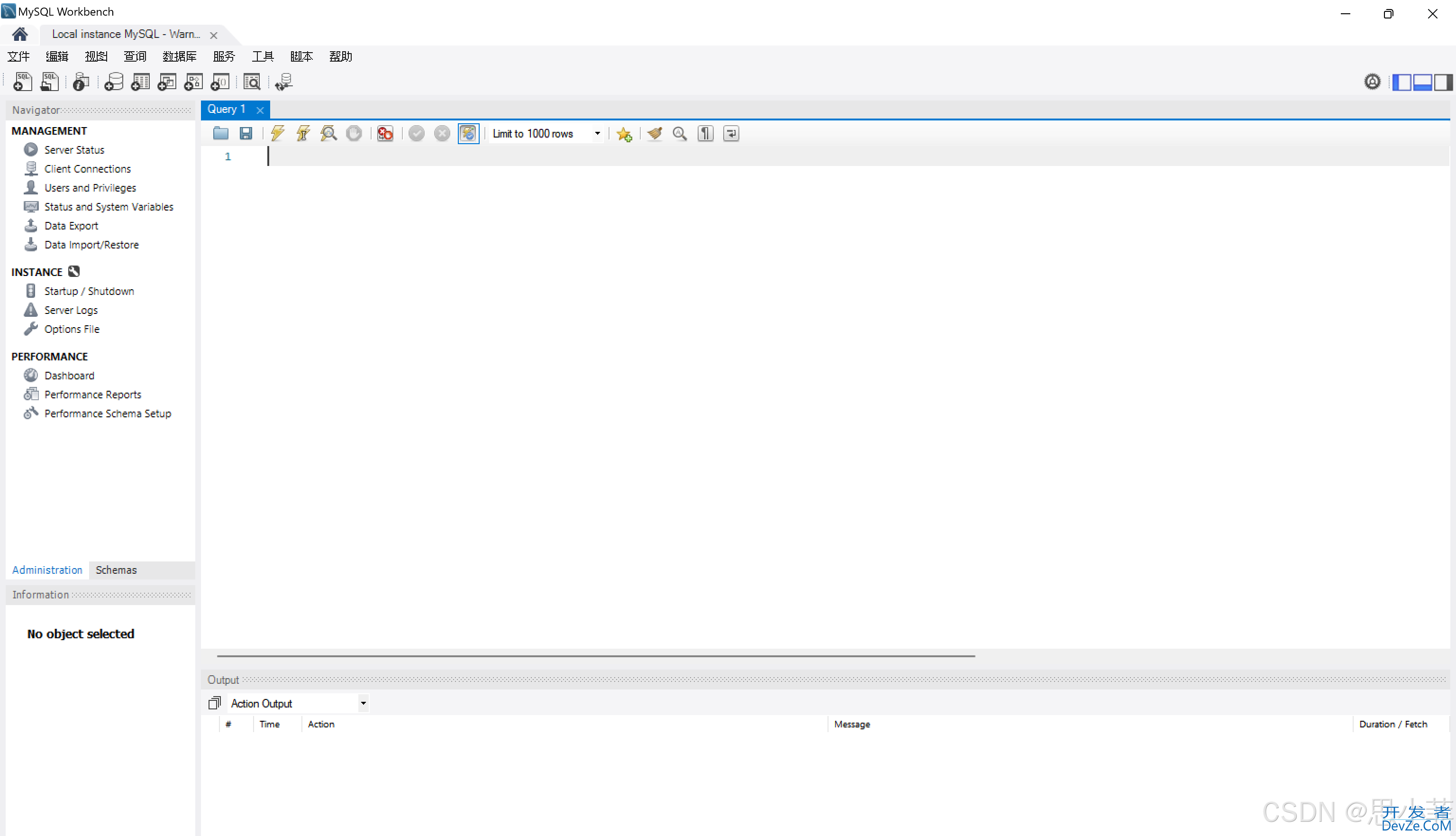This screenshot has height=836, width=1456.
Task: Open the 查询 (Query) menu
Action: coord(135,56)
